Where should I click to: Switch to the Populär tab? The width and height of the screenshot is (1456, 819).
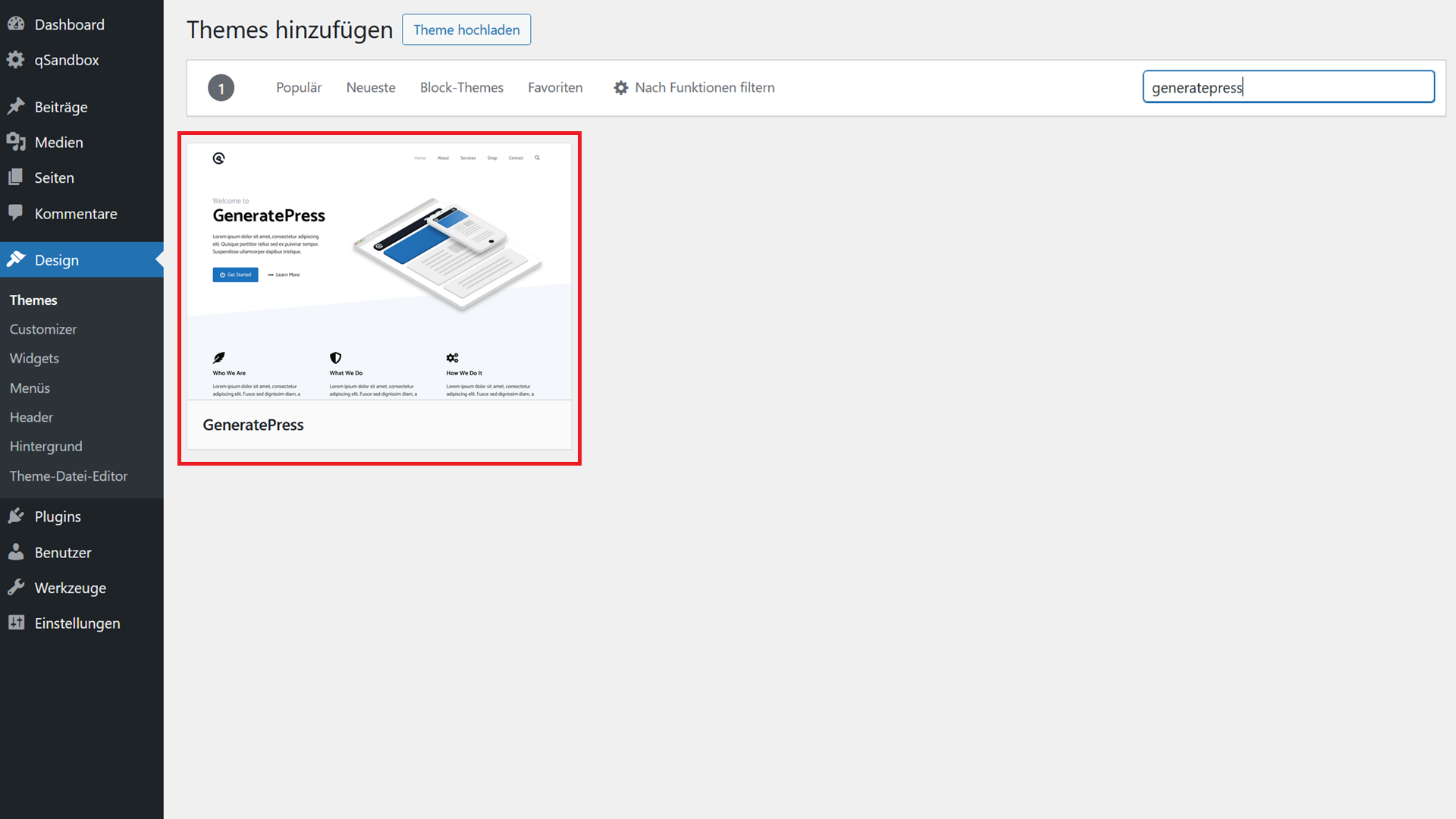(299, 88)
